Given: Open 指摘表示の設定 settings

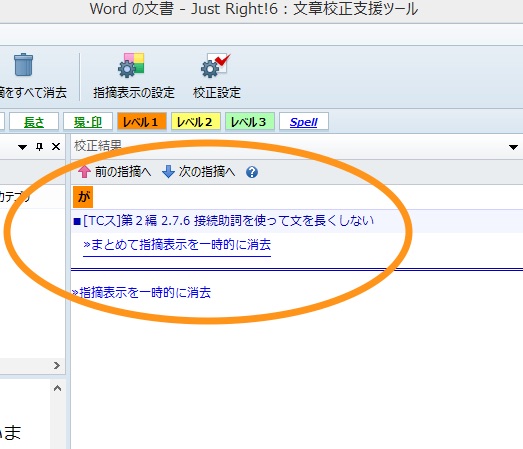Looking at the screenshot, I should point(134,76).
